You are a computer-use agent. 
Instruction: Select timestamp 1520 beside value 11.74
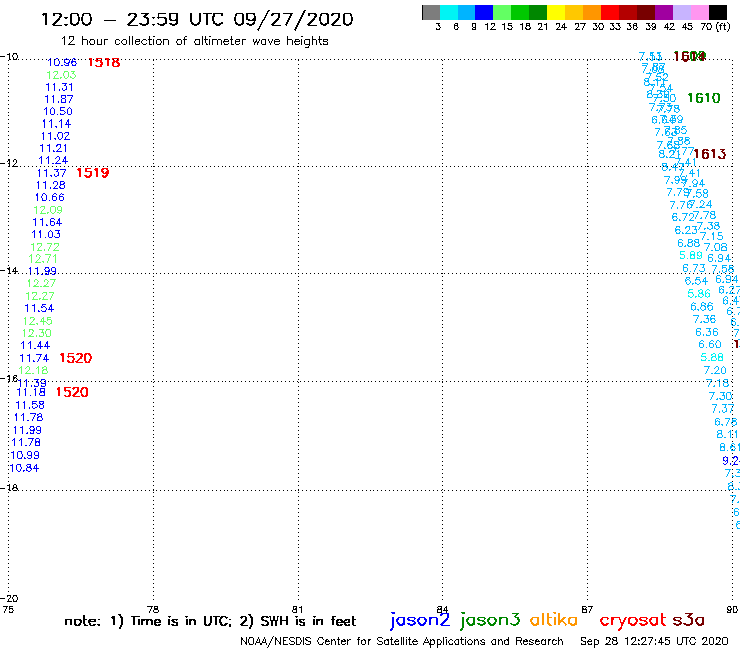pos(76,358)
